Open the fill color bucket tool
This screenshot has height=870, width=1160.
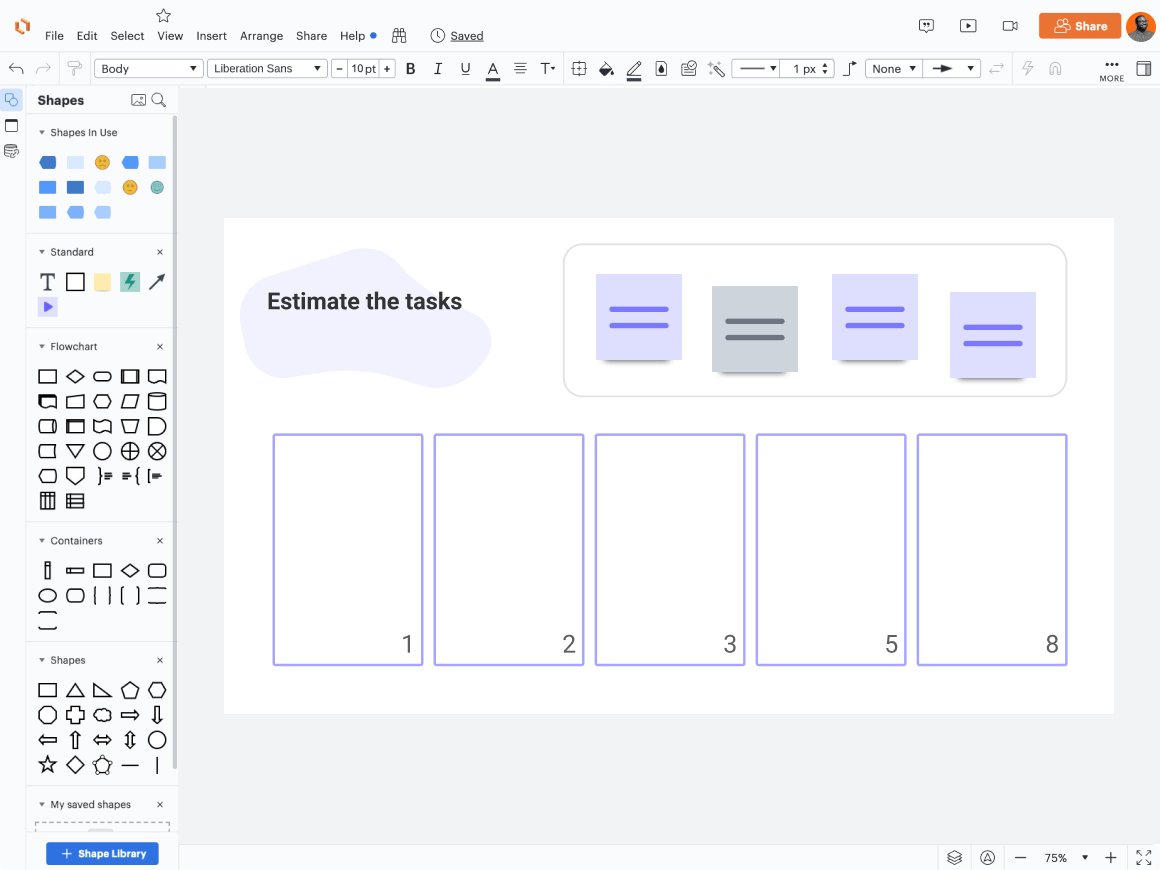tap(606, 69)
